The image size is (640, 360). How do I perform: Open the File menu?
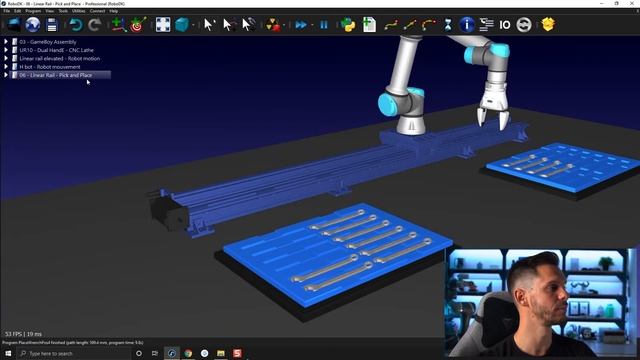pos(7,11)
